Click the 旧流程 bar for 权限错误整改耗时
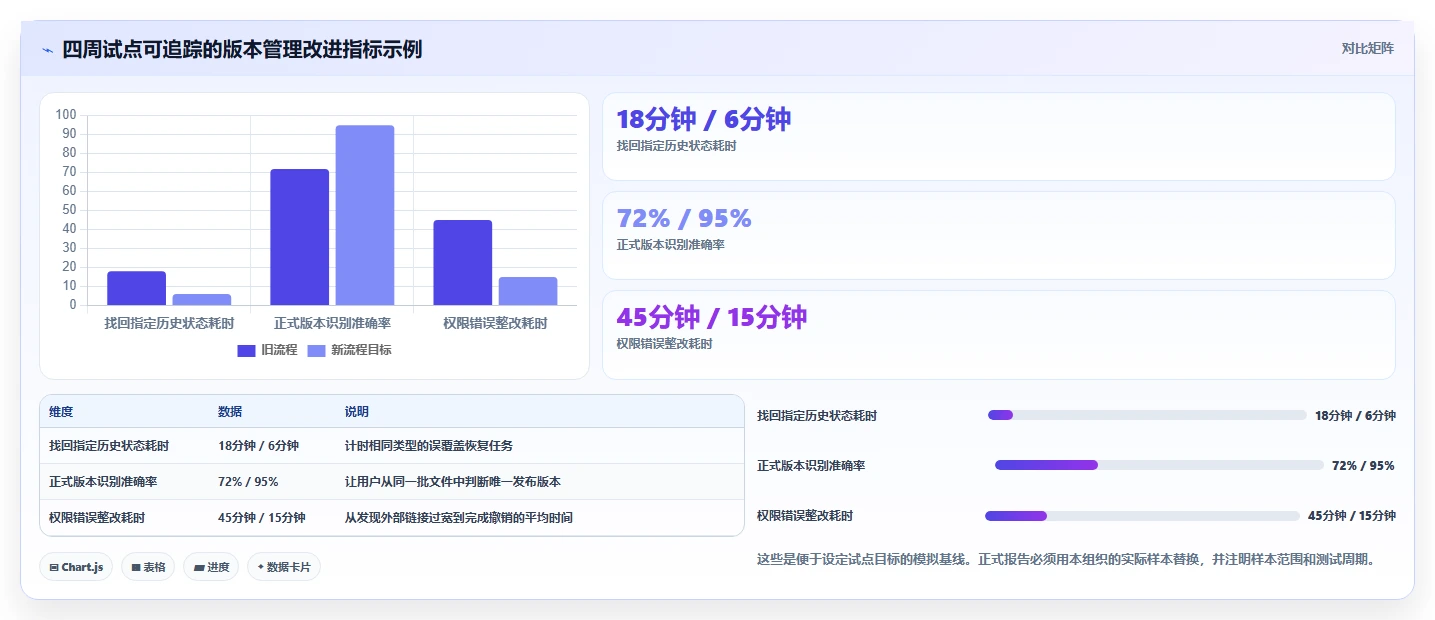1435x620 pixels. click(463, 262)
